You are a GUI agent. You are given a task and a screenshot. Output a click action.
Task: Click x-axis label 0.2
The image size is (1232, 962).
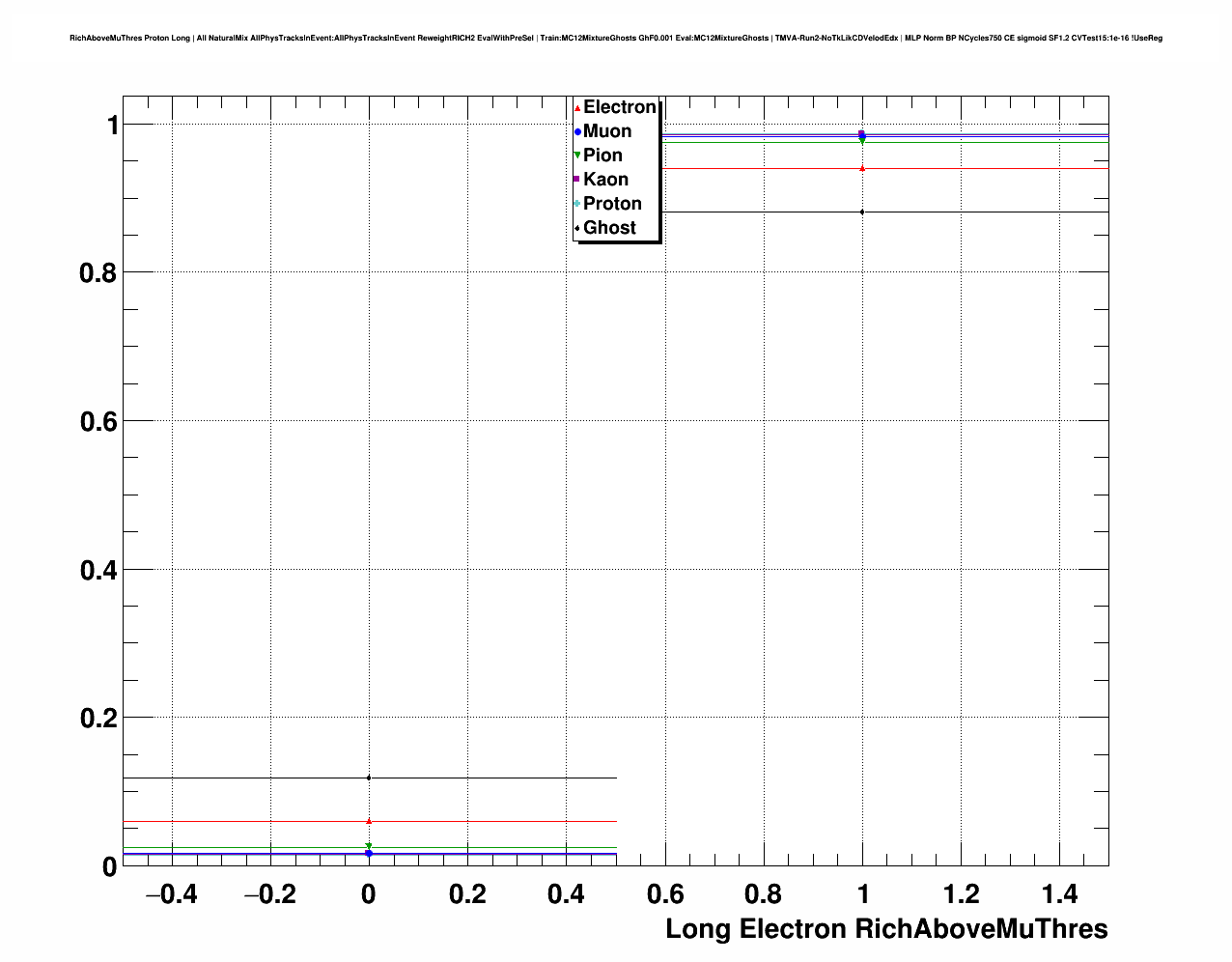467,894
